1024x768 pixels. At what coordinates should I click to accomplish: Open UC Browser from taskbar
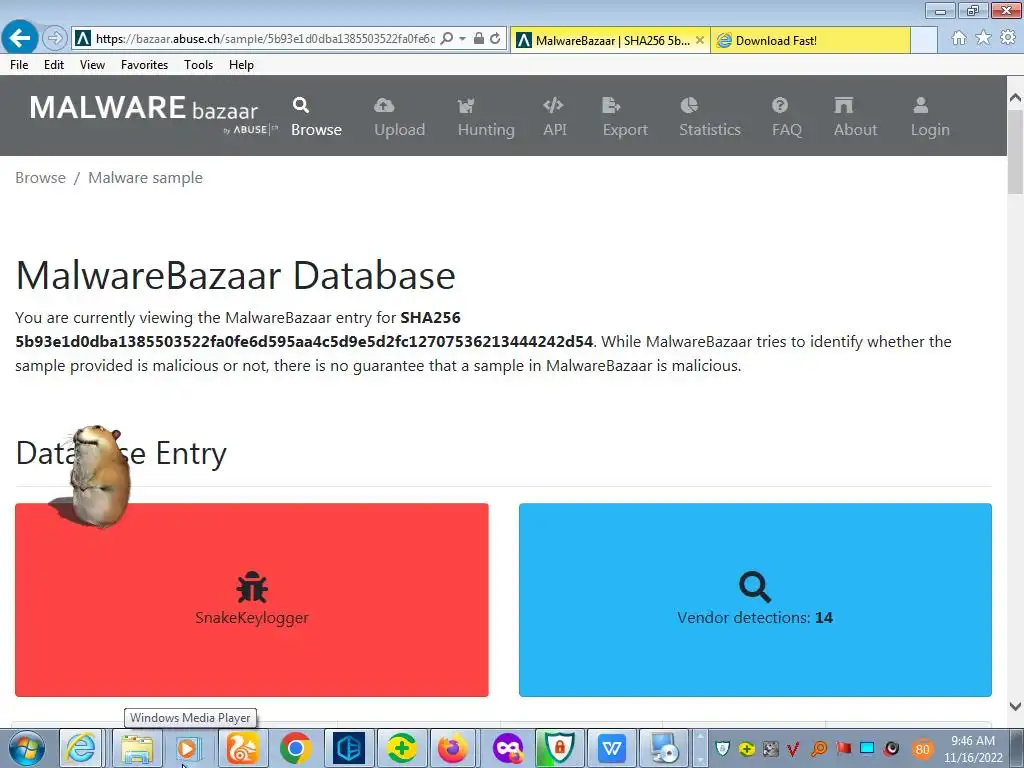[x=242, y=748]
